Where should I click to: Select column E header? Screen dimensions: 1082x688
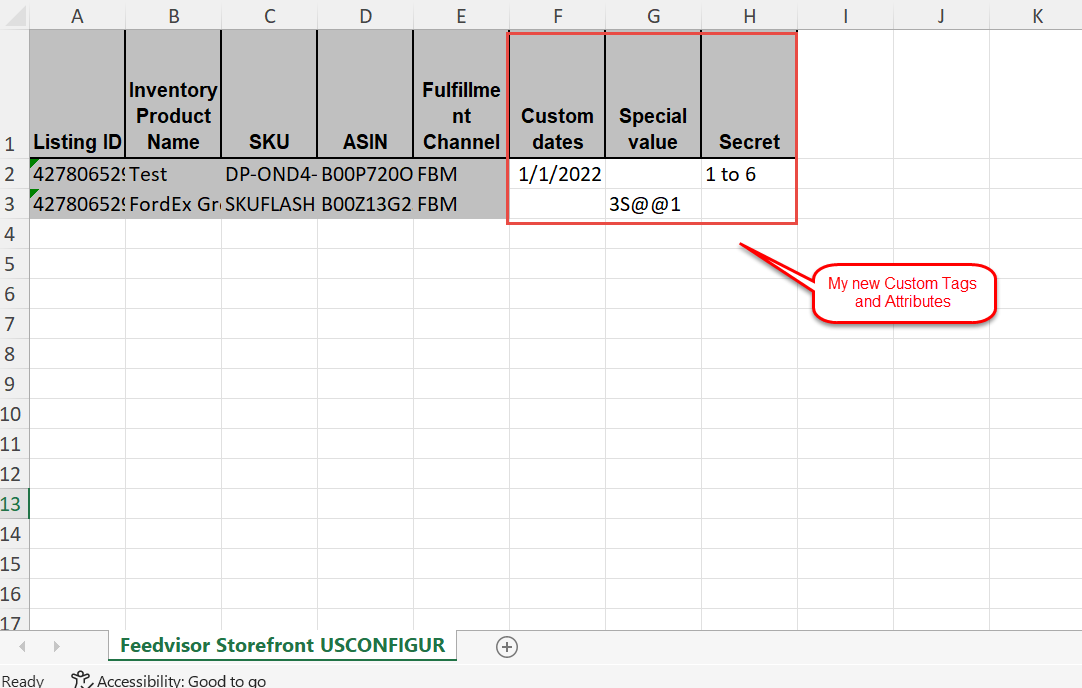461,15
